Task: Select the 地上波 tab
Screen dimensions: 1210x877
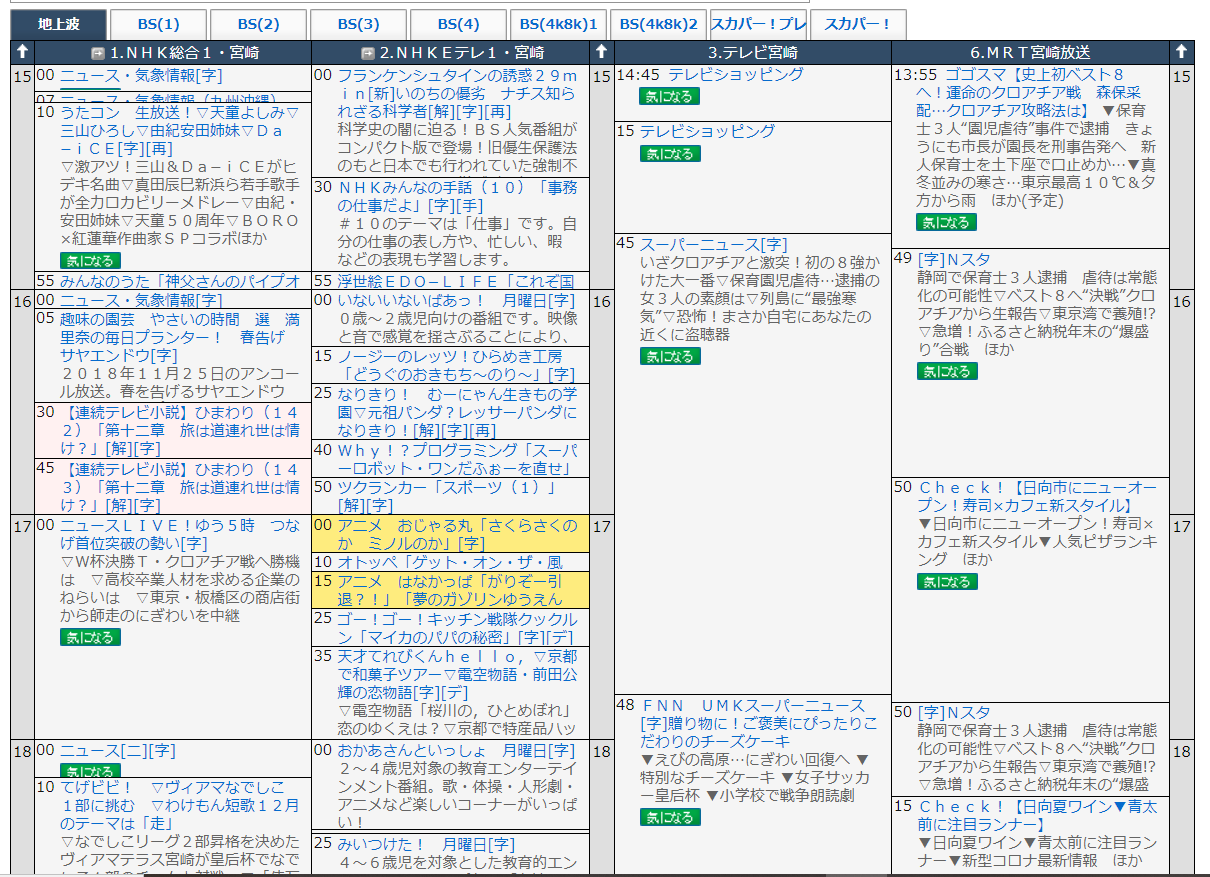Action: point(58,24)
